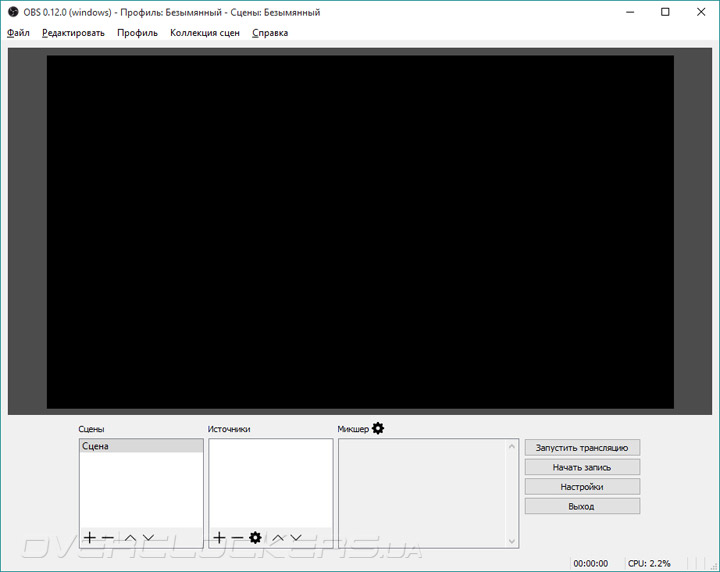This screenshot has height=572, width=720.
Task: Click inside the empty Источники list box
Action: pyautogui.click(x=271, y=483)
